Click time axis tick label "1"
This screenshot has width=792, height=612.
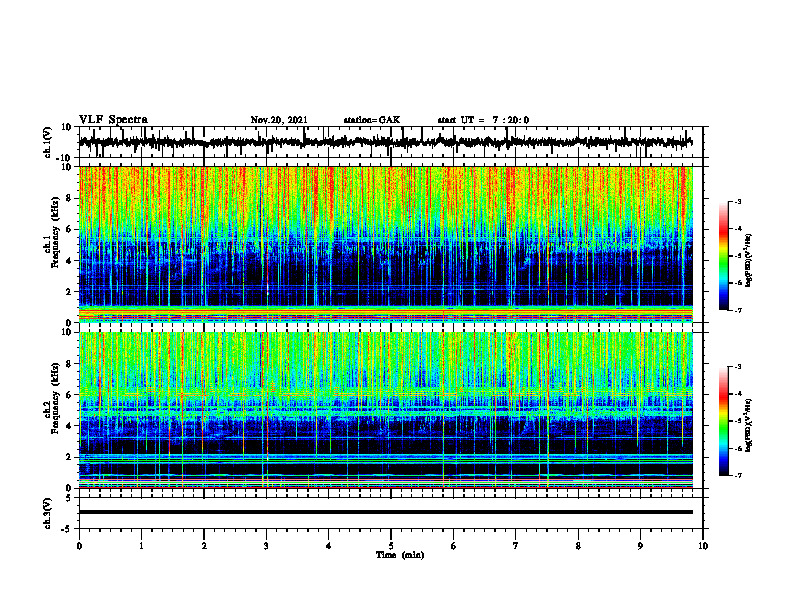tap(141, 546)
